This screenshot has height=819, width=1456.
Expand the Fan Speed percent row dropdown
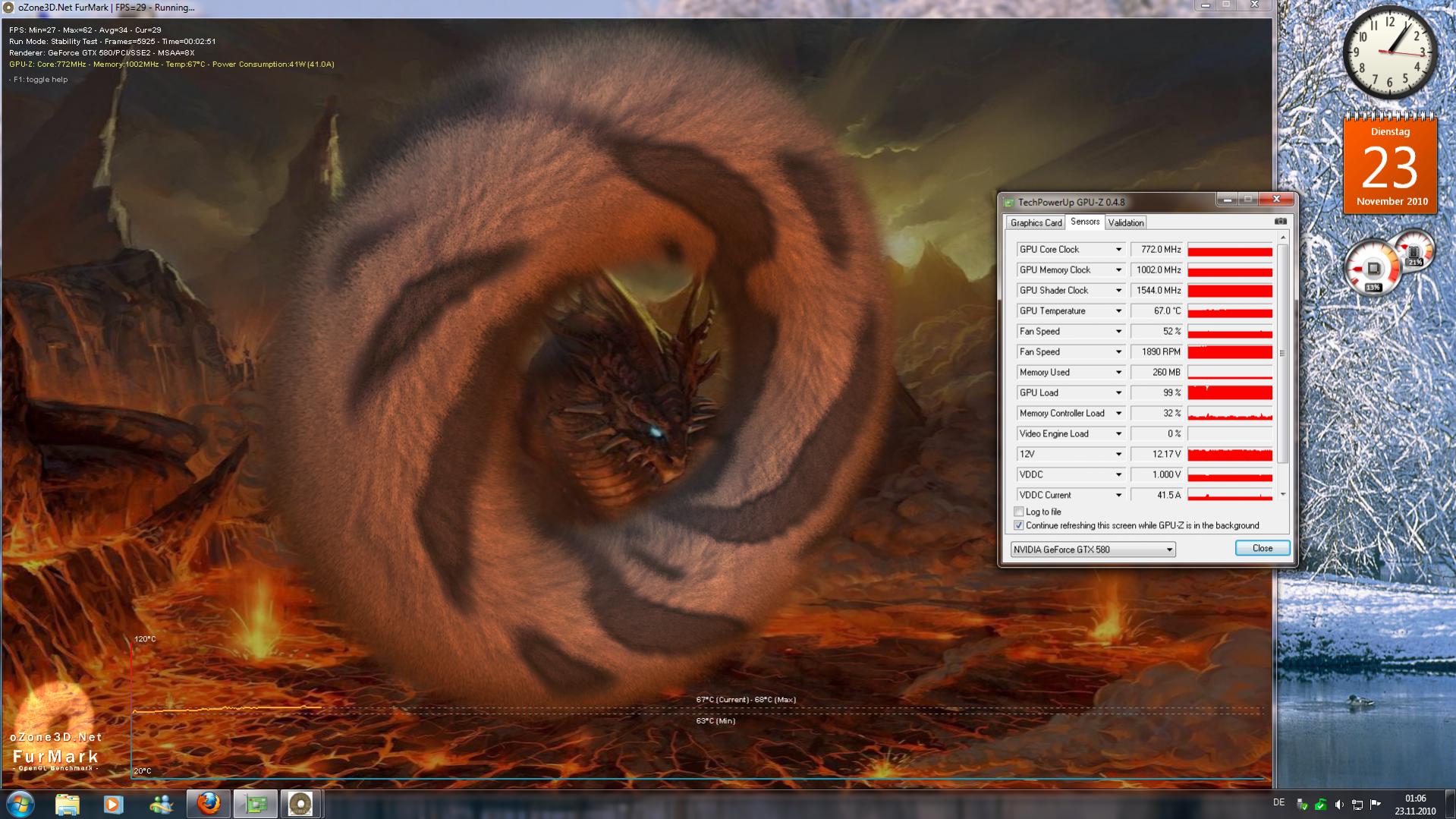(x=1118, y=332)
